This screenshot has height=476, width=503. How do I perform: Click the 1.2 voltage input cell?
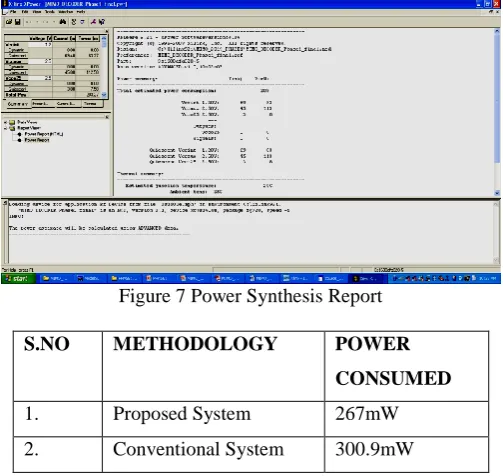[x=40, y=44]
